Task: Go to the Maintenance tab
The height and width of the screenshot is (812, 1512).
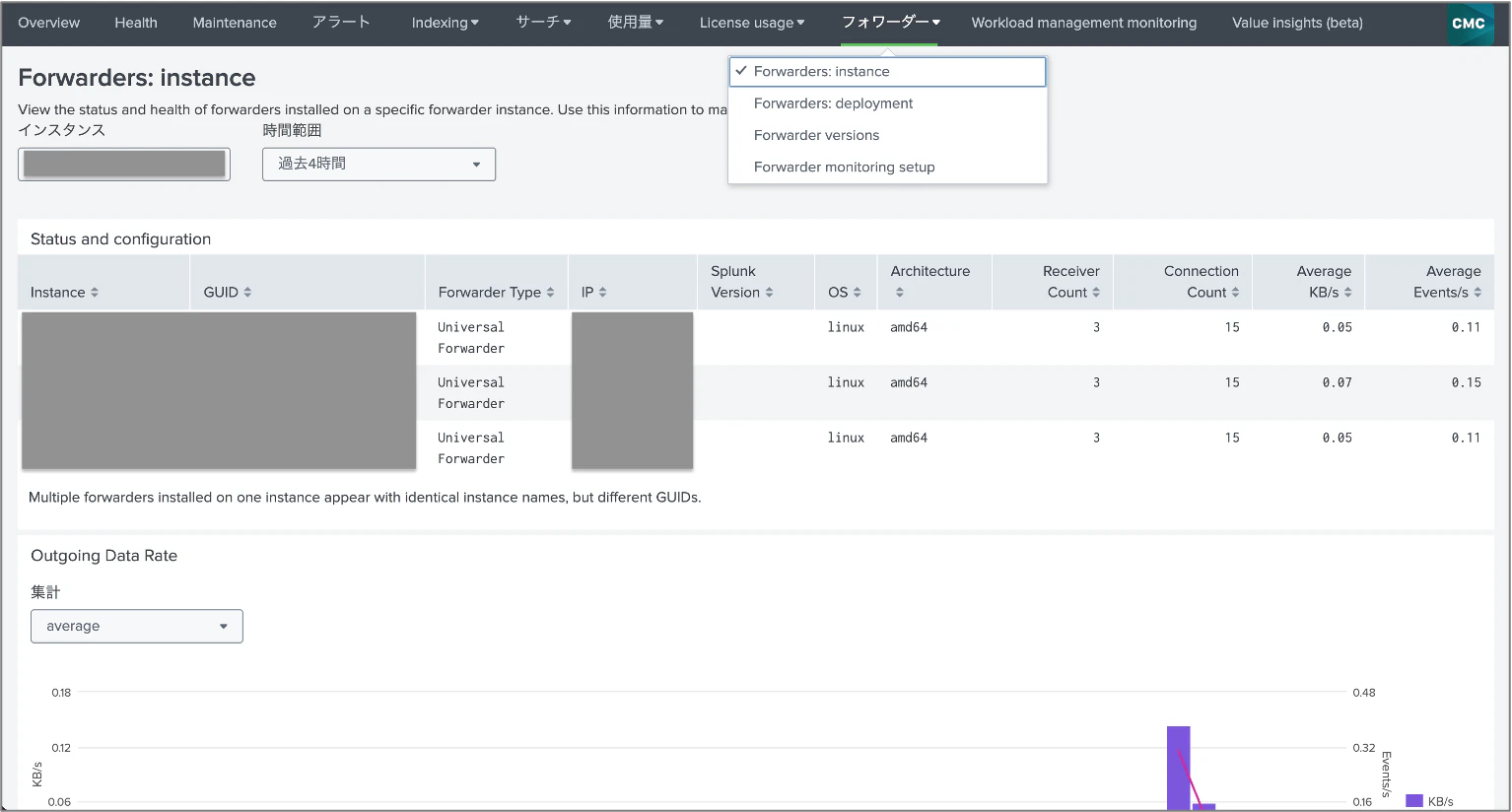Action: (235, 23)
